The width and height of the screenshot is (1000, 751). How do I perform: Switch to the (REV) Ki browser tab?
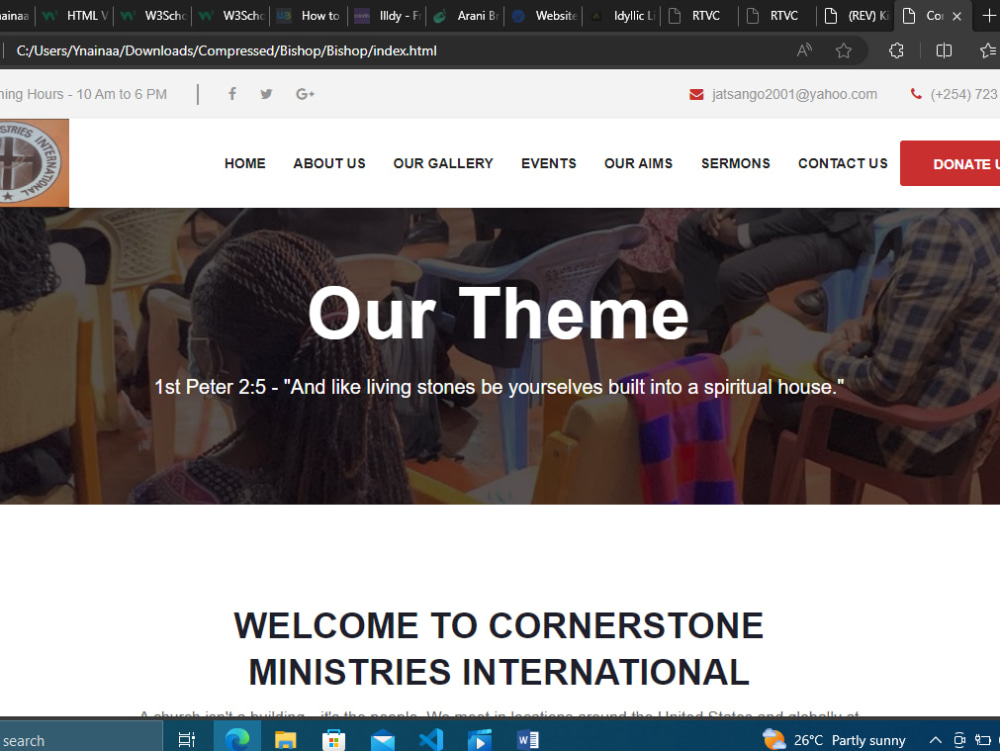855,16
